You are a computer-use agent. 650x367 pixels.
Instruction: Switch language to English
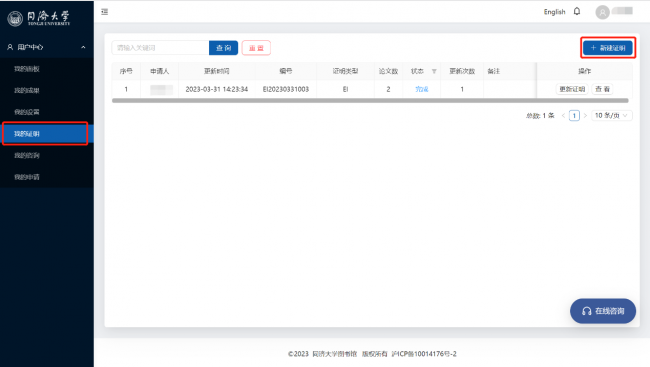point(554,12)
